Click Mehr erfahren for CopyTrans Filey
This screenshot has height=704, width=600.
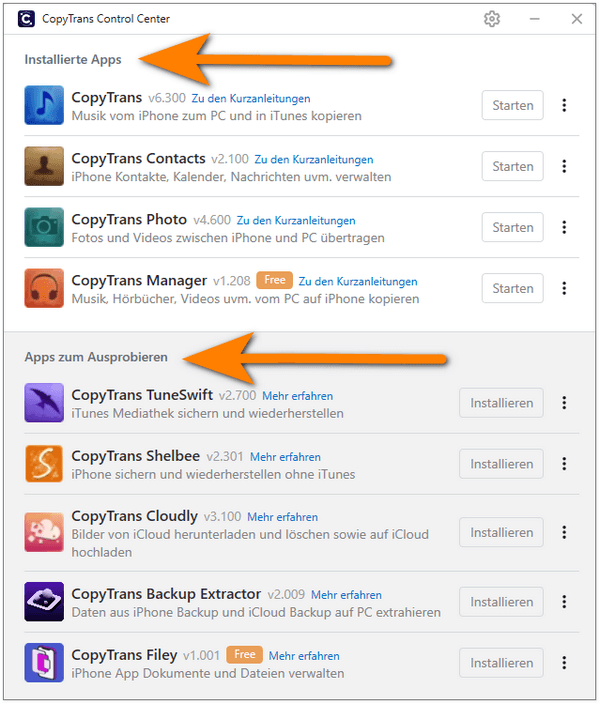pyautogui.click(x=304, y=656)
